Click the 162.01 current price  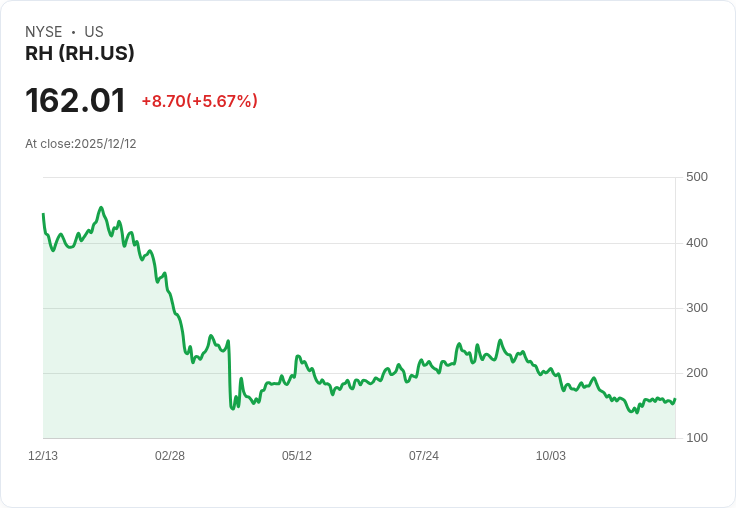(75, 101)
